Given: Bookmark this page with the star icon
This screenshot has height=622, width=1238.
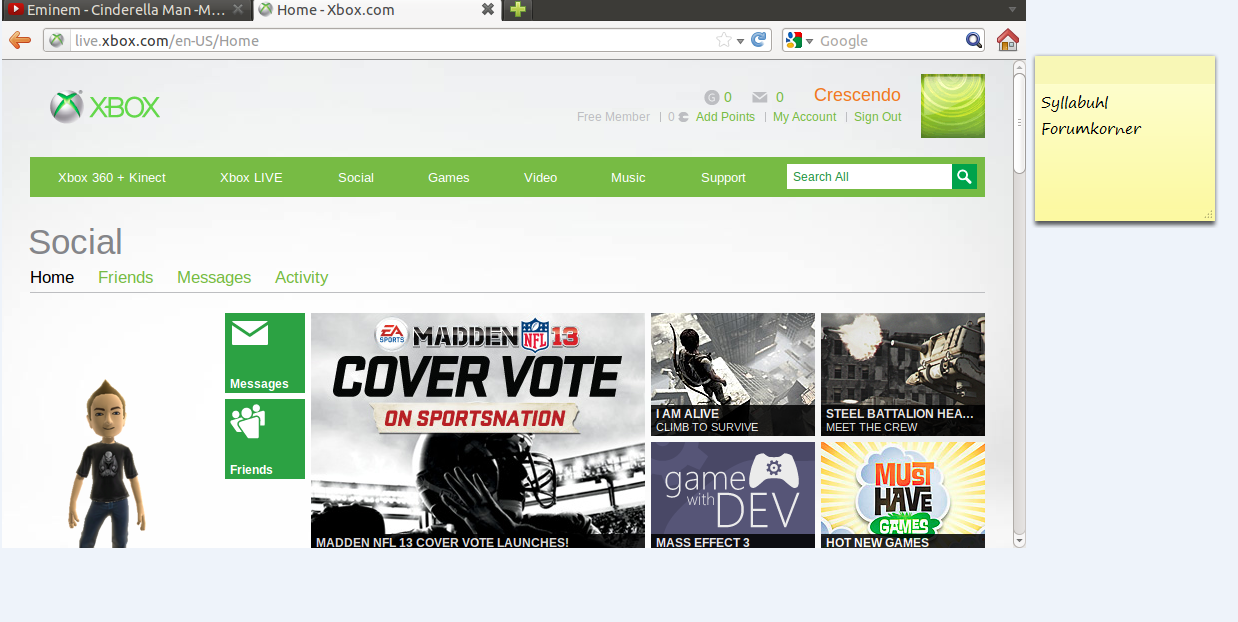Looking at the screenshot, I should (x=724, y=40).
